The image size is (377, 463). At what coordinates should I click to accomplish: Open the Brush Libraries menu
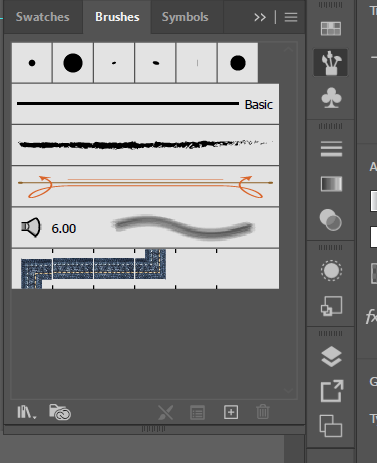[x=27, y=412]
